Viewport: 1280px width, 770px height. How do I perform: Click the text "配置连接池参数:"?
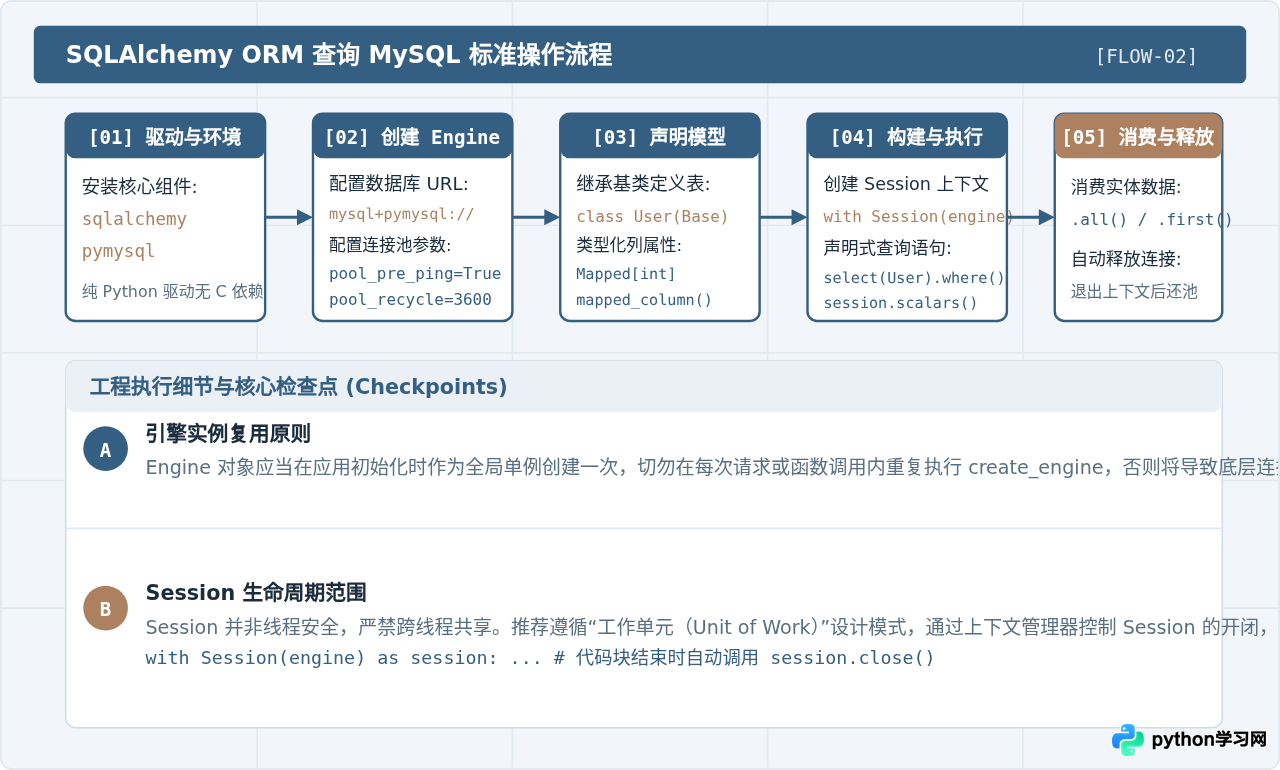click(390, 245)
